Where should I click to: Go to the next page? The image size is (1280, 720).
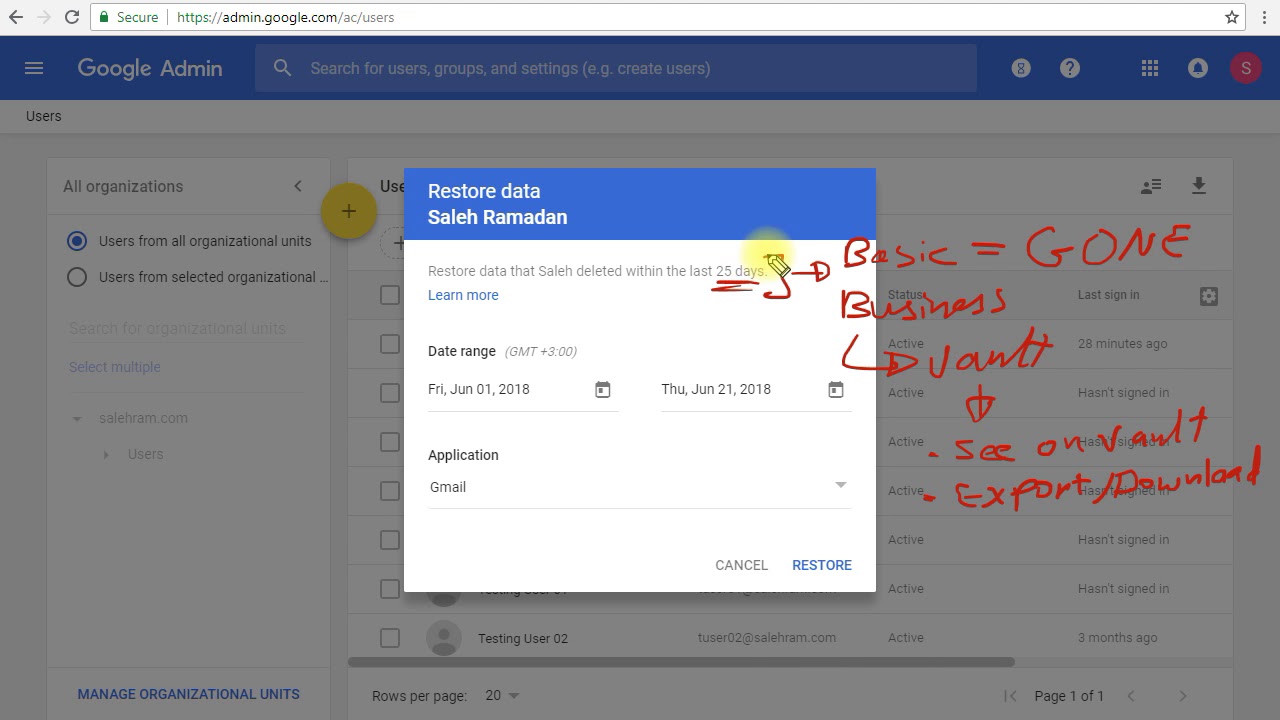coord(1183,696)
